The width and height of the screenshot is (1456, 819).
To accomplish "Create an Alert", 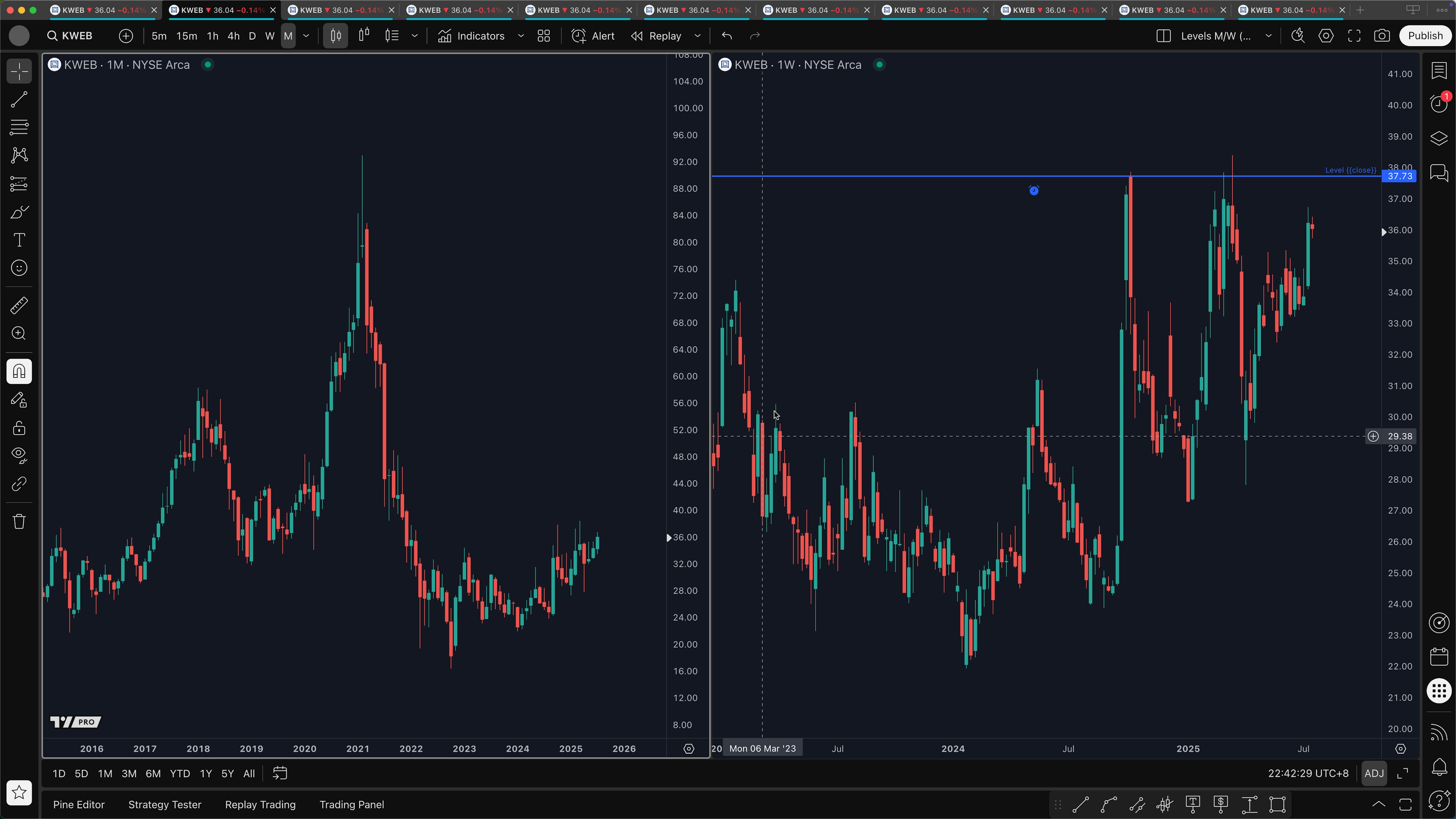I will (x=593, y=36).
